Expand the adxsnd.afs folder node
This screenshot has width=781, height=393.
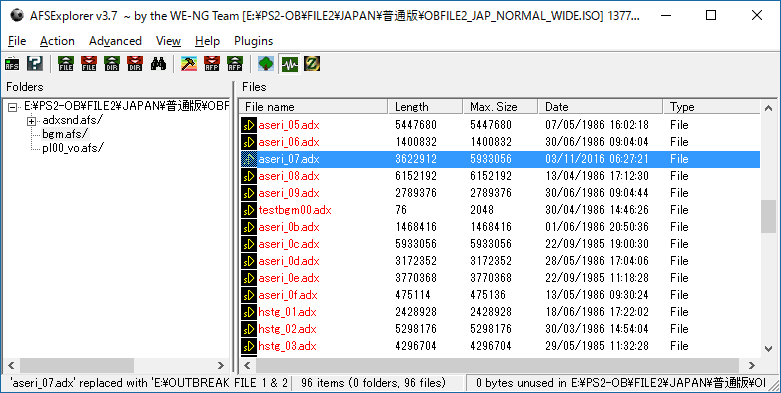click(x=31, y=121)
